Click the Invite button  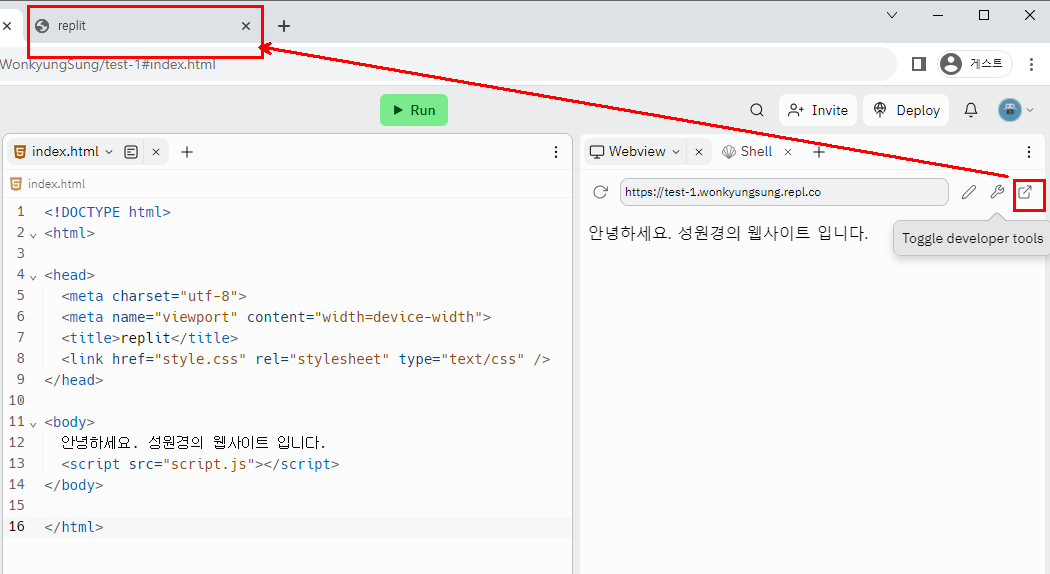[818, 110]
